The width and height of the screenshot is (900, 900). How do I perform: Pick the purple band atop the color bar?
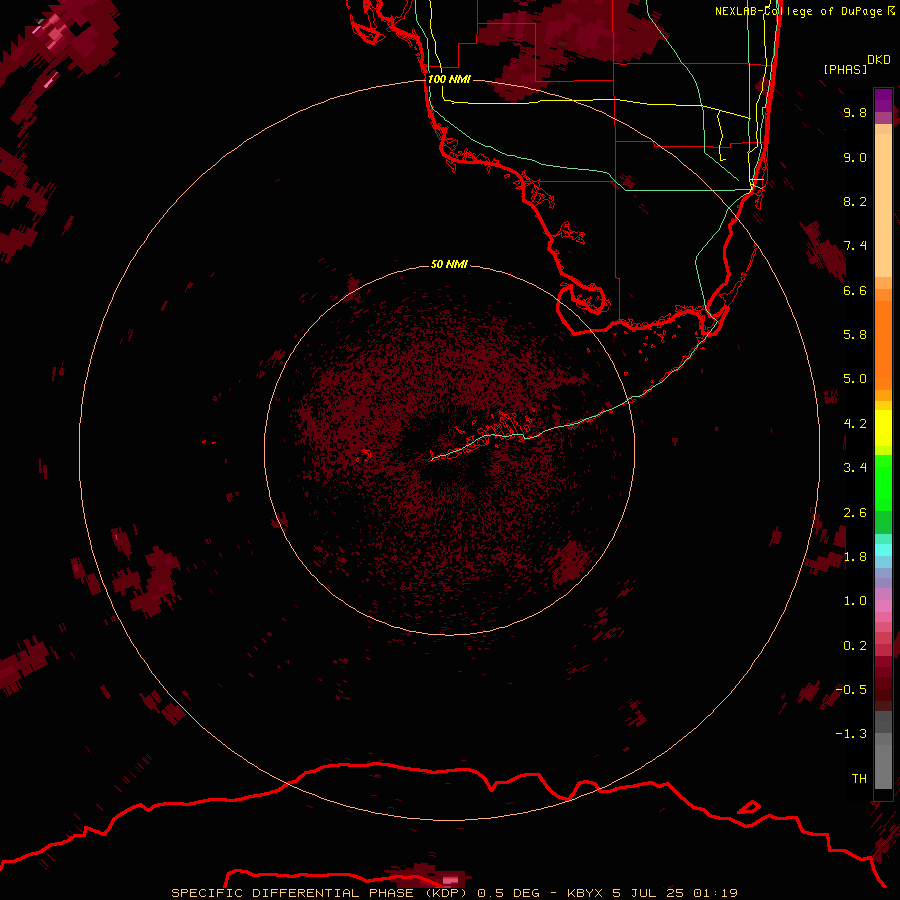click(x=883, y=100)
